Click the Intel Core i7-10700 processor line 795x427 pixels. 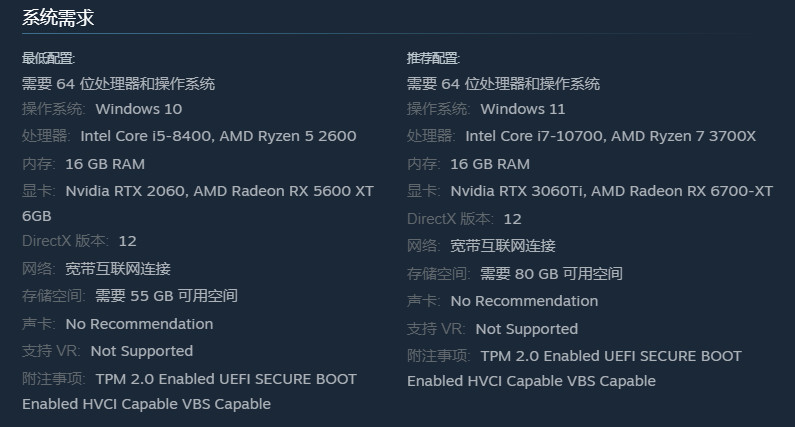tap(610, 136)
